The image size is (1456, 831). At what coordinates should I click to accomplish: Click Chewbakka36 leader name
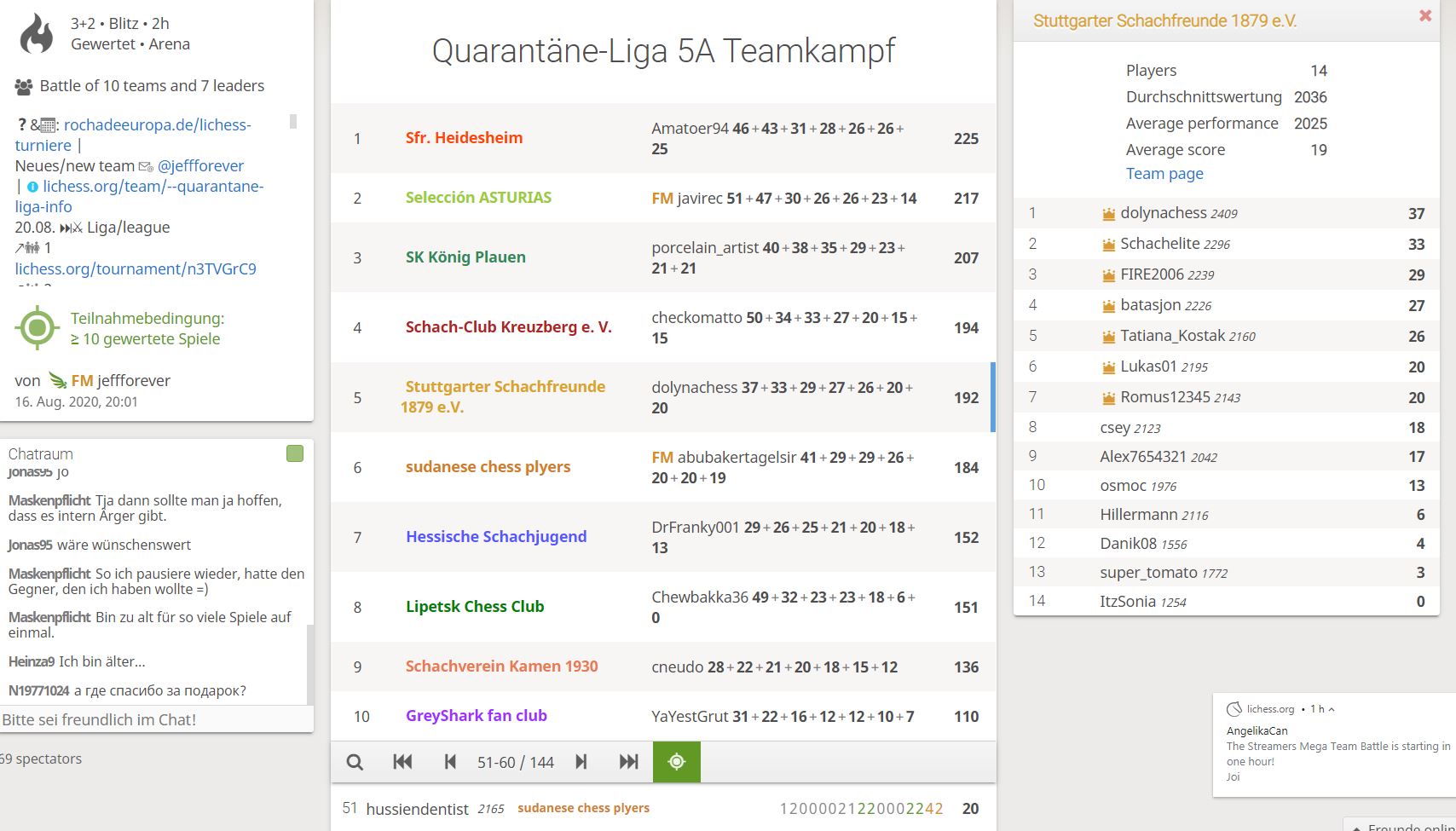(700, 597)
